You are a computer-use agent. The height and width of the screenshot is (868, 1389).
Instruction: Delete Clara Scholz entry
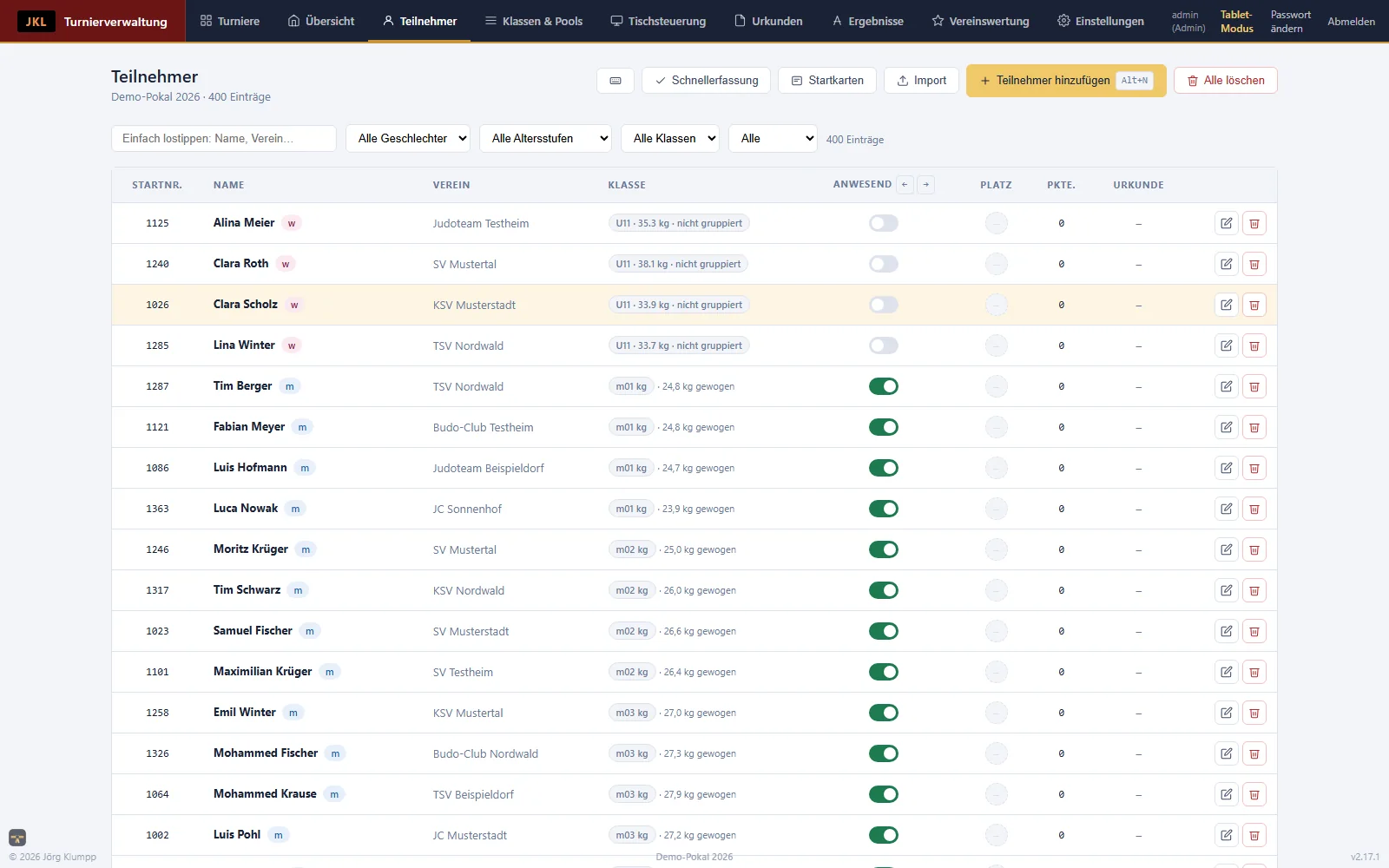pos(1254,305)
